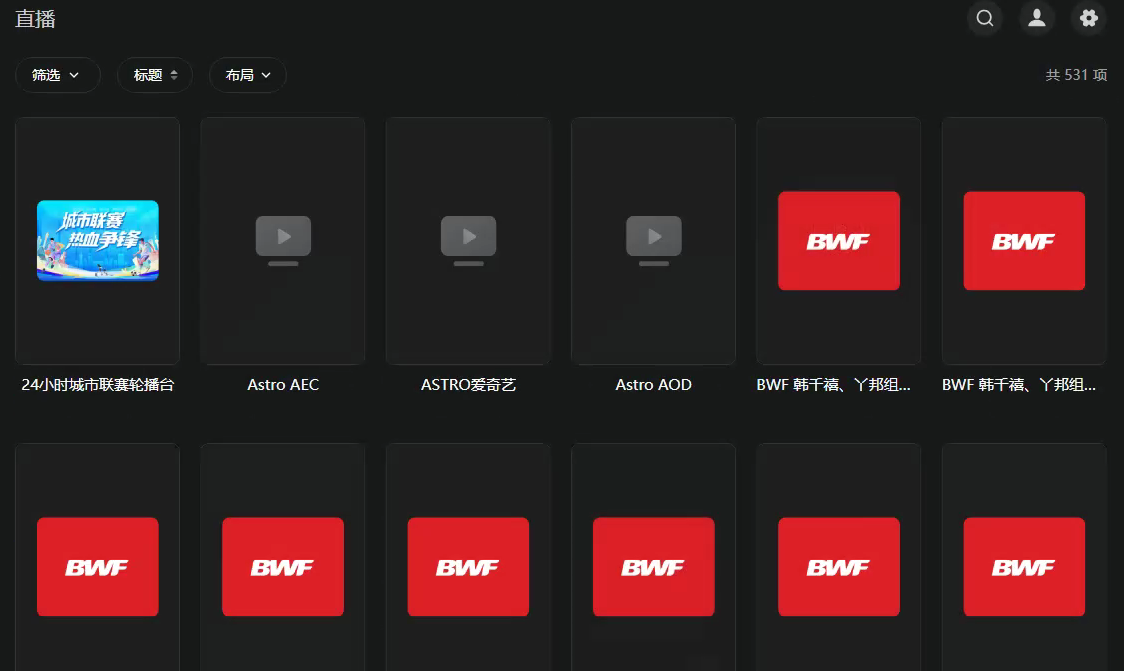
Task: Select the 24小时城市联赛轮播台 channel title
Action: coord(97,385)
